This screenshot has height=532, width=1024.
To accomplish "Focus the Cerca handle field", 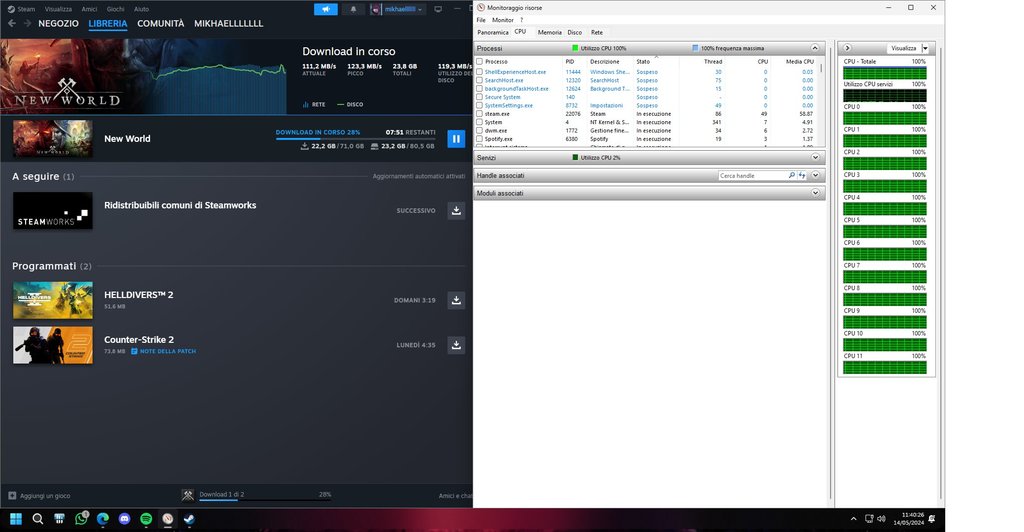I will tap(751, 176).
